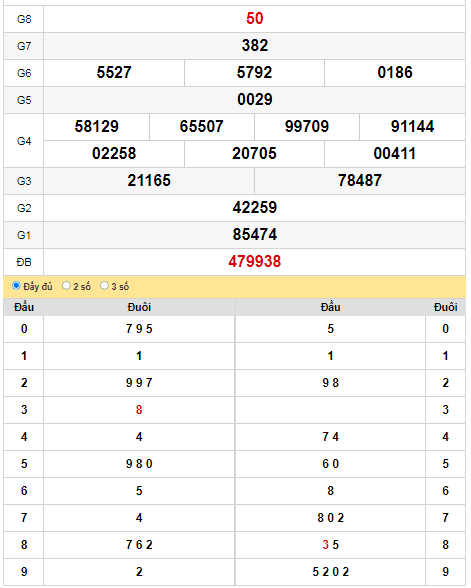Click the G6 number 5527
This screenshot has width=471, height=588.
[x=114, y=72]
